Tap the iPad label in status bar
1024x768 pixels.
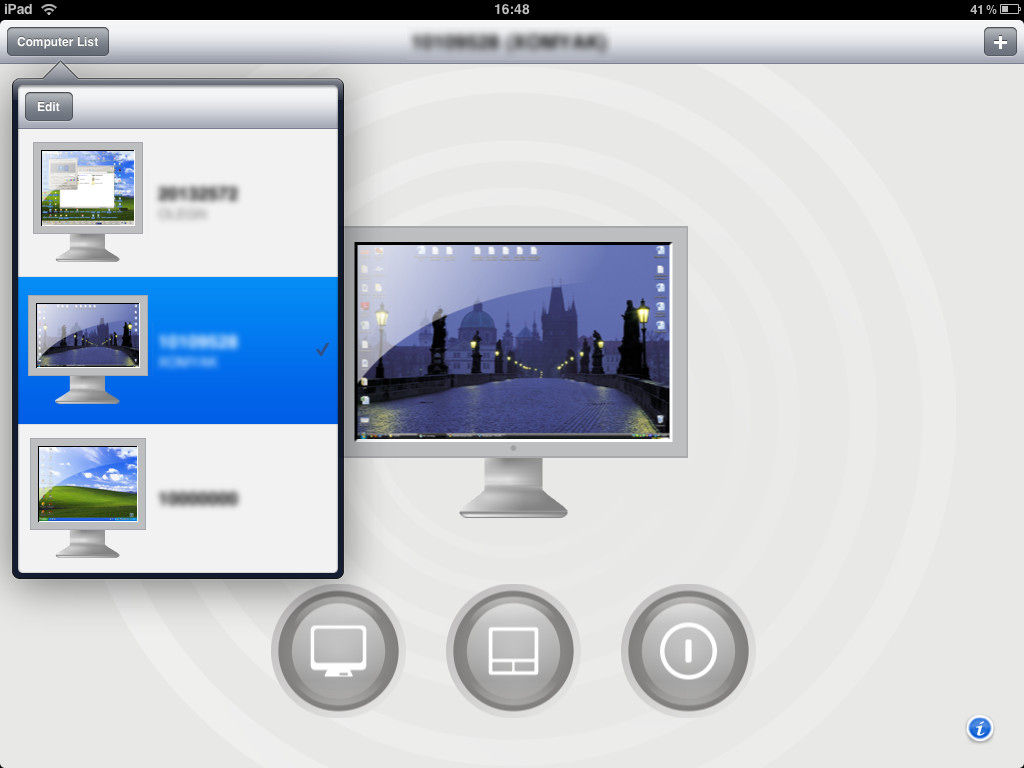(18, 9)
